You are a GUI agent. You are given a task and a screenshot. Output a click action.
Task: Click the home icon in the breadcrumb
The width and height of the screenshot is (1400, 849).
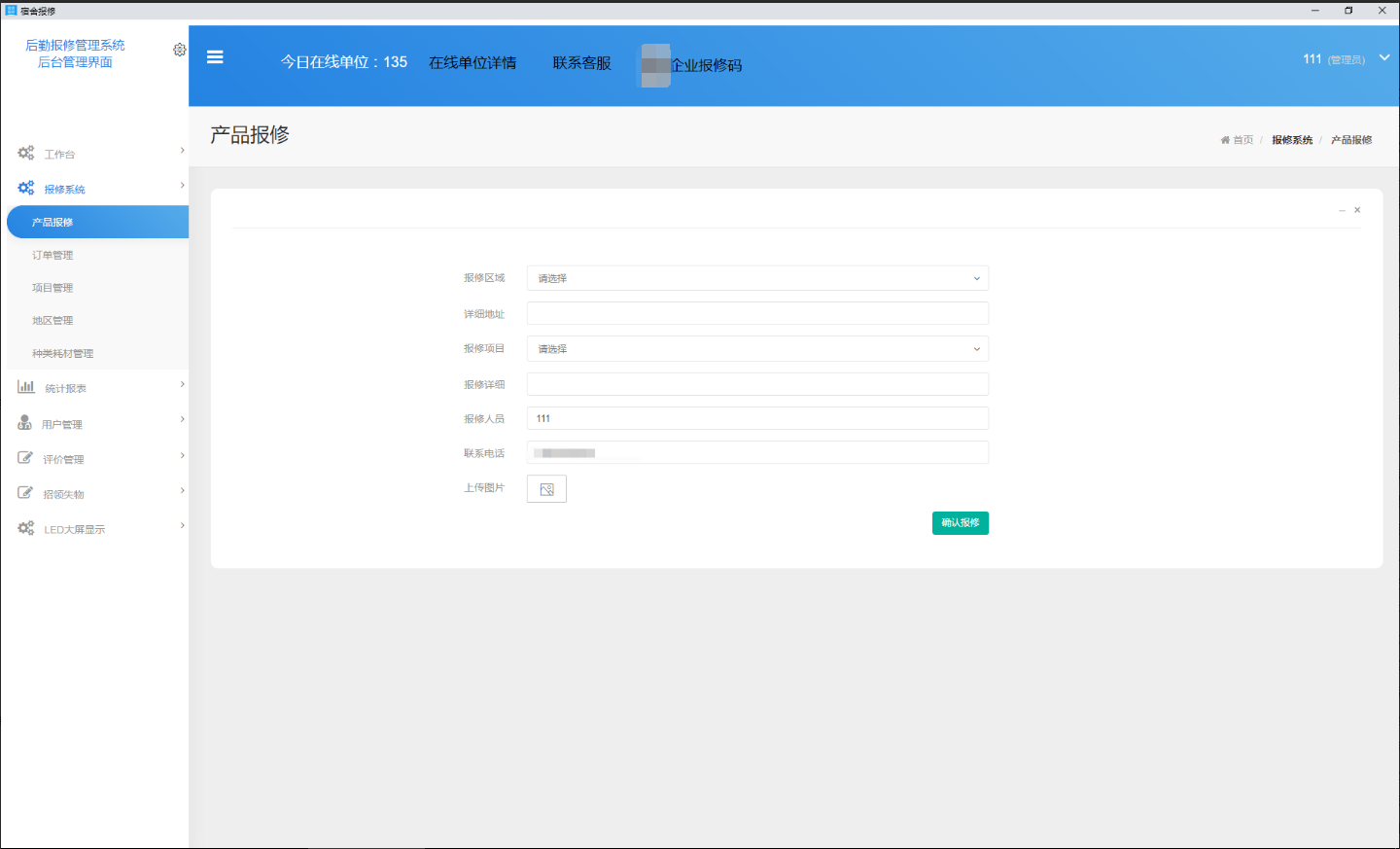(1224, 139)
